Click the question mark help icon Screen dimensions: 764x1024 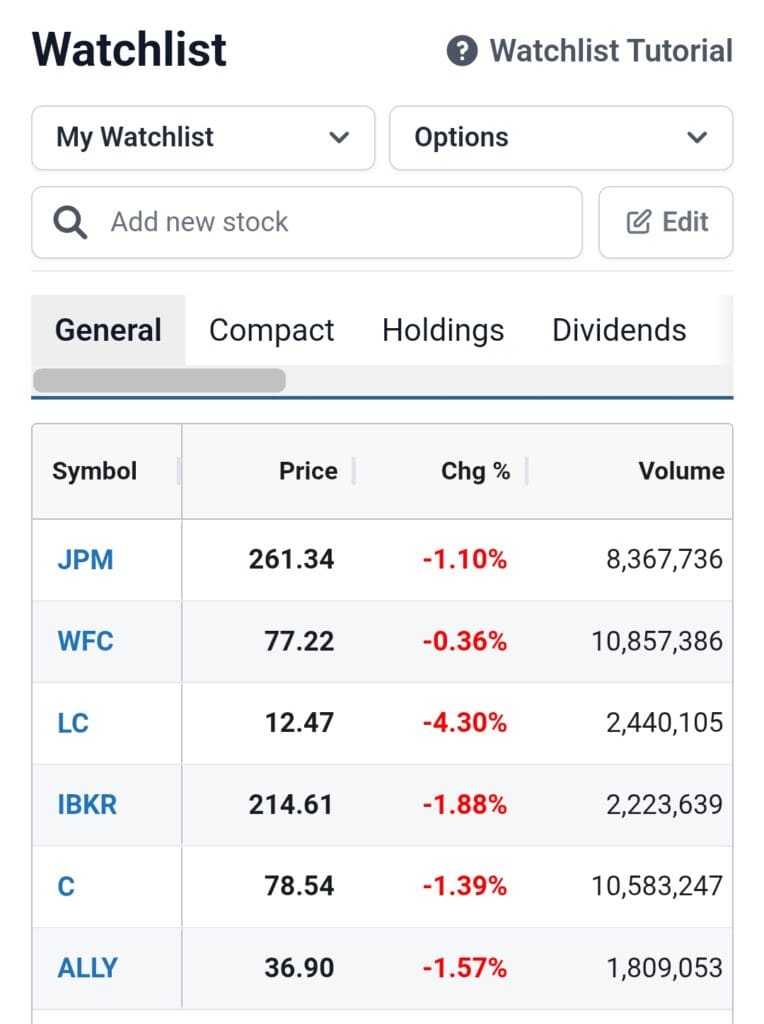[x=461, y=50]
